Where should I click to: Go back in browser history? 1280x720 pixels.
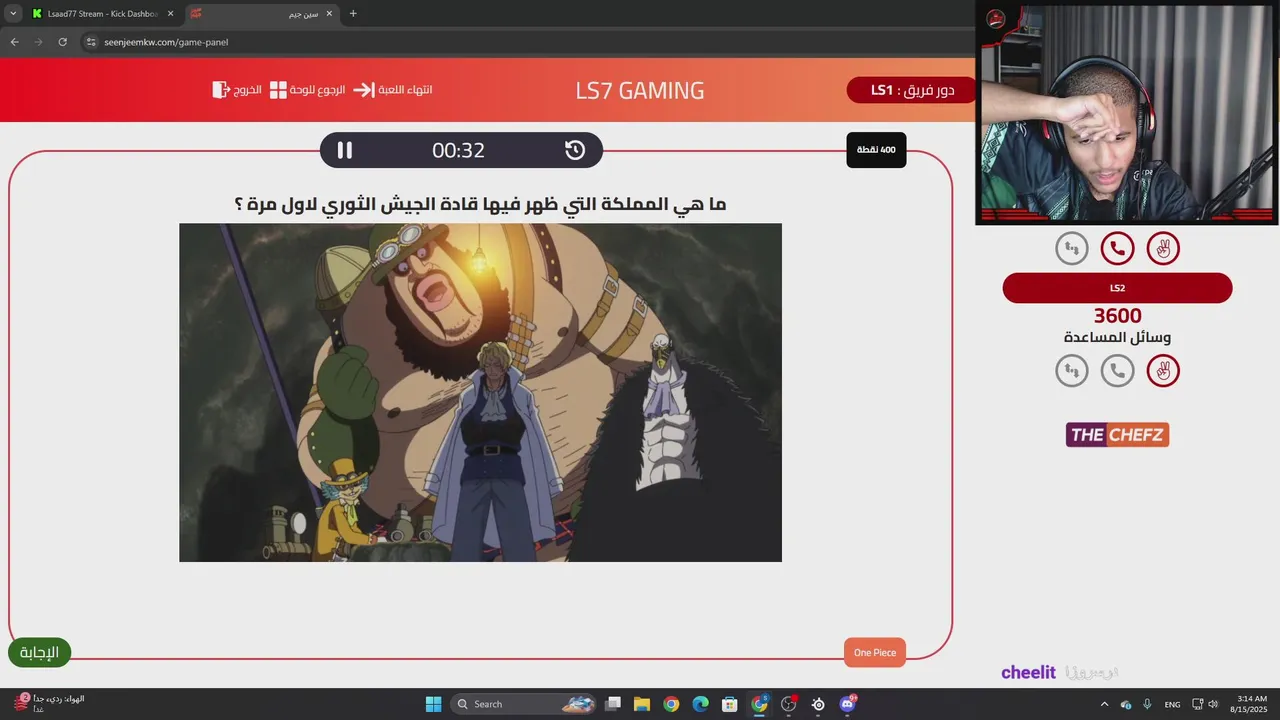(14, 42)
